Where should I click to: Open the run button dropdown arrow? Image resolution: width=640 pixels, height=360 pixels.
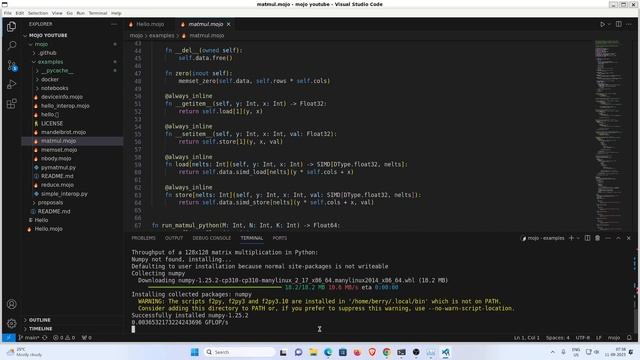coord(609,24)
